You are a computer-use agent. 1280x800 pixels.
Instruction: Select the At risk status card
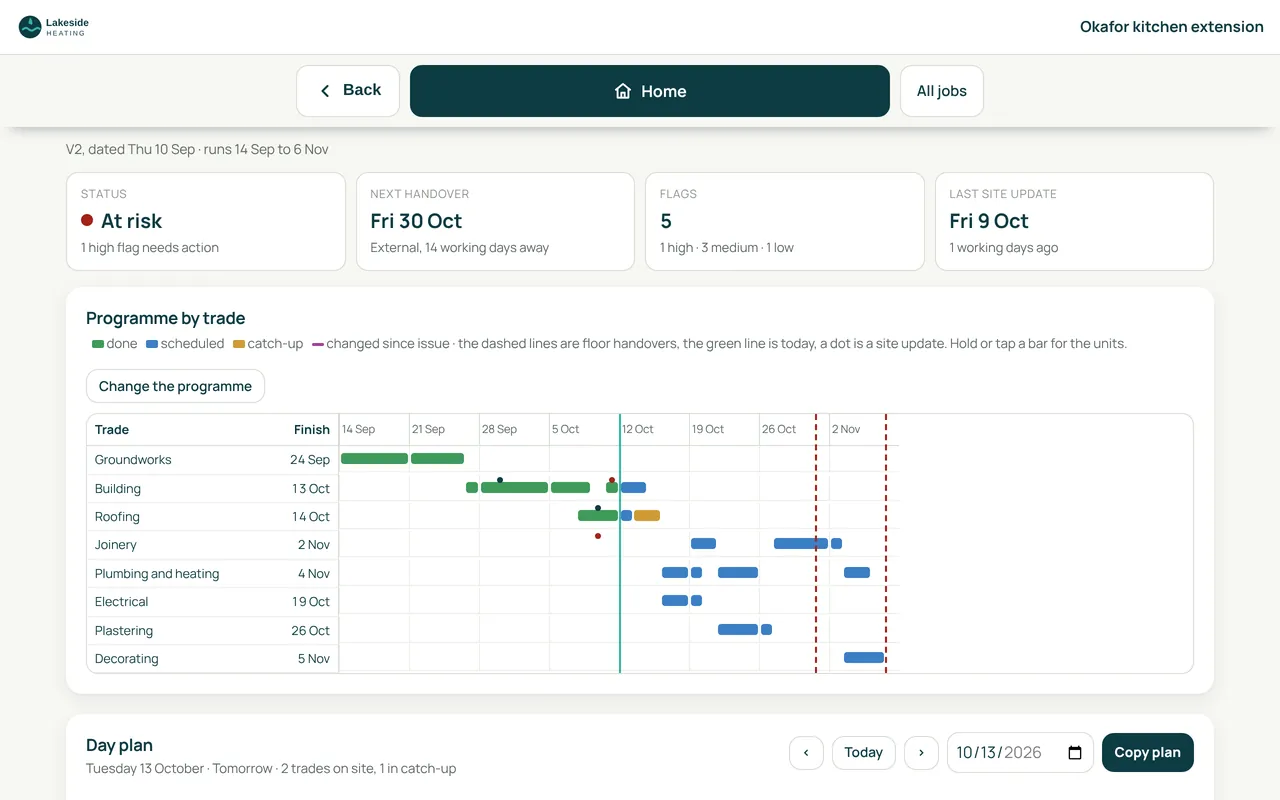click(x=206, y=221)
